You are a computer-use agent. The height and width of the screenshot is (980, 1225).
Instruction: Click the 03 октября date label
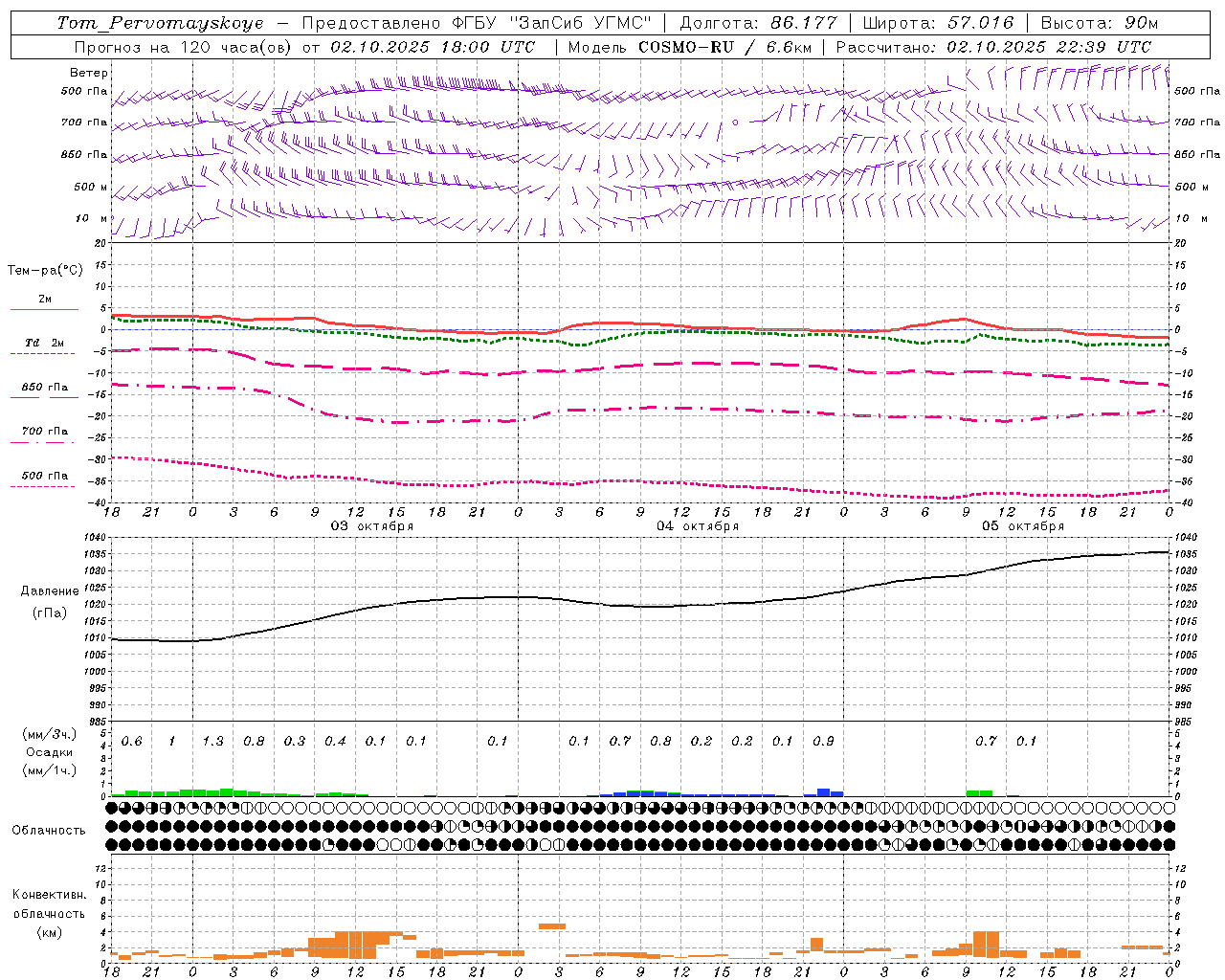[372, 526]
